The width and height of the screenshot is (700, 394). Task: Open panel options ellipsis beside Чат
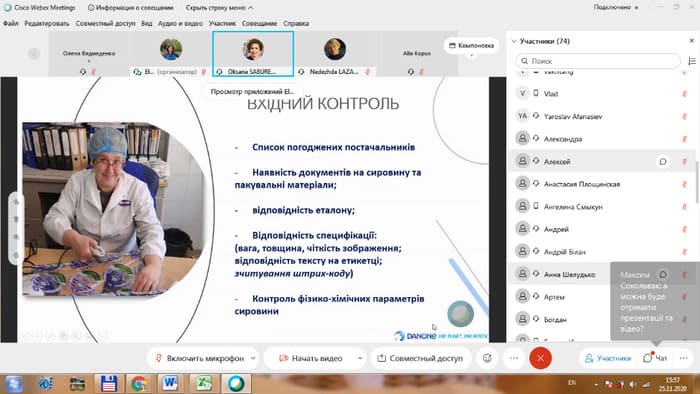click(x=683, y=358)
